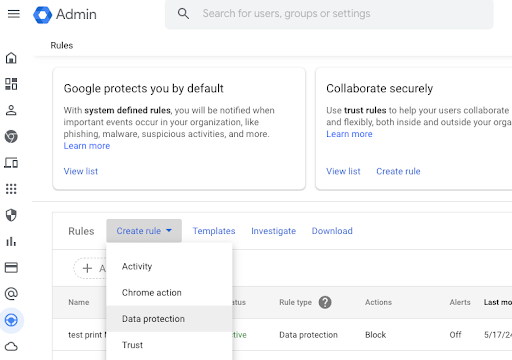Click the Google Admin logo
The width and height of the screenshot is (512, 360).
coord(65,14)
